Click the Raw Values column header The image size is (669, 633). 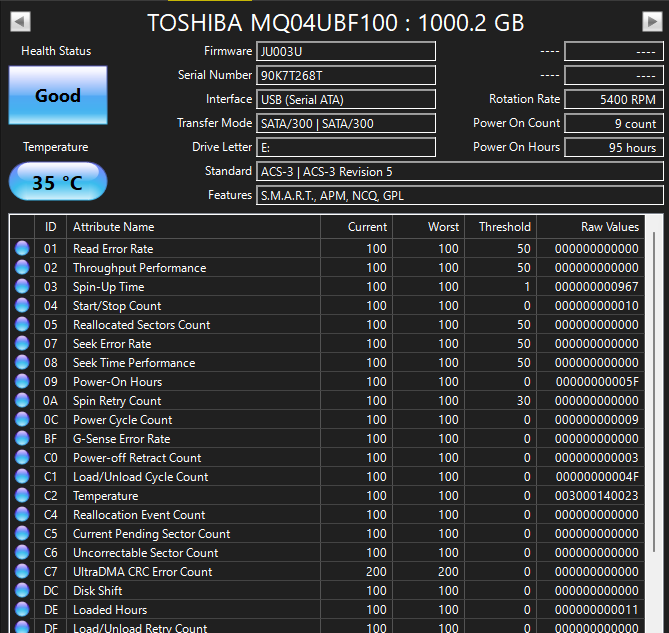click(x=590, y=226)
